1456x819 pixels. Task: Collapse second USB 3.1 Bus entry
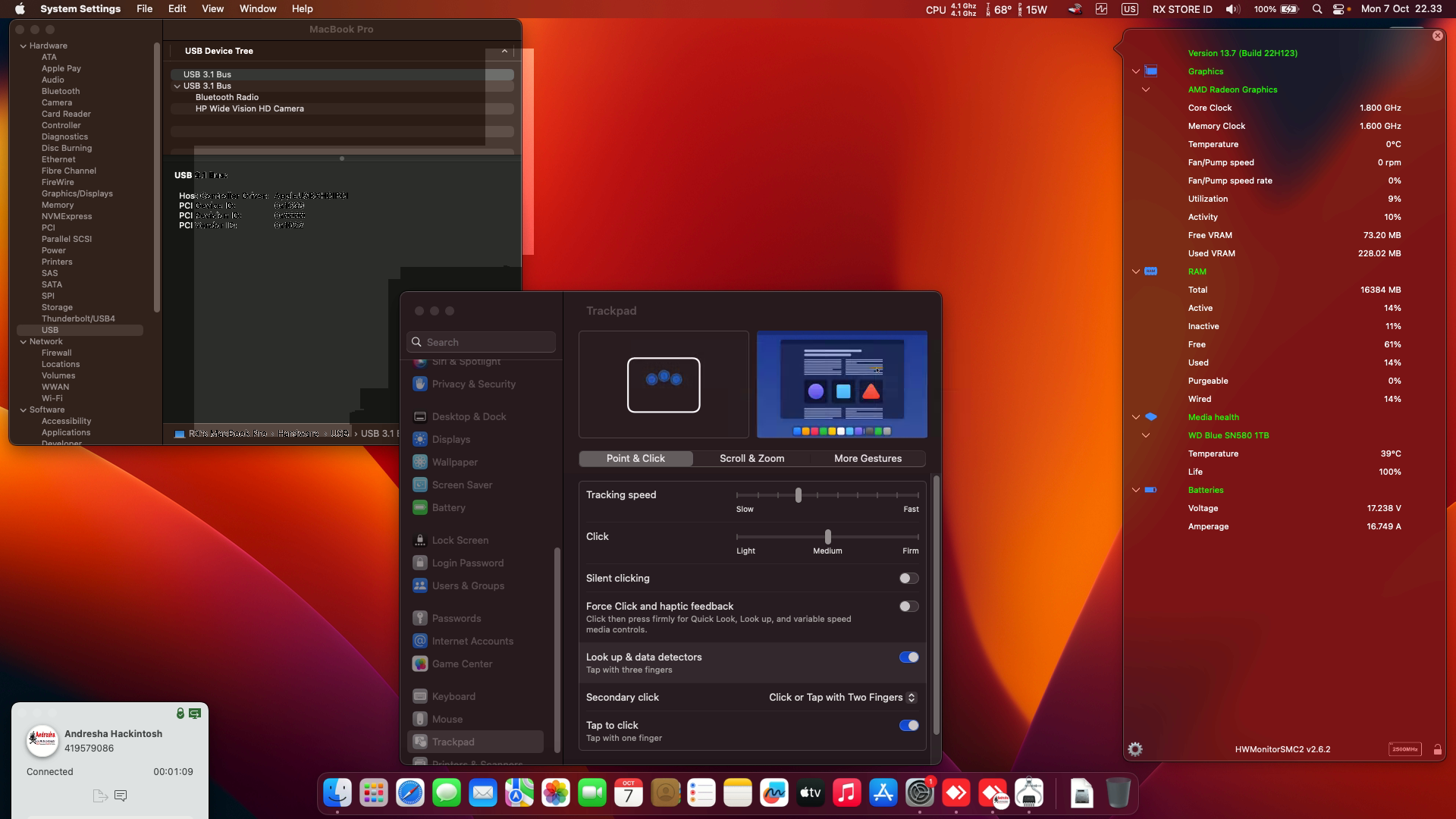[177, 86]
